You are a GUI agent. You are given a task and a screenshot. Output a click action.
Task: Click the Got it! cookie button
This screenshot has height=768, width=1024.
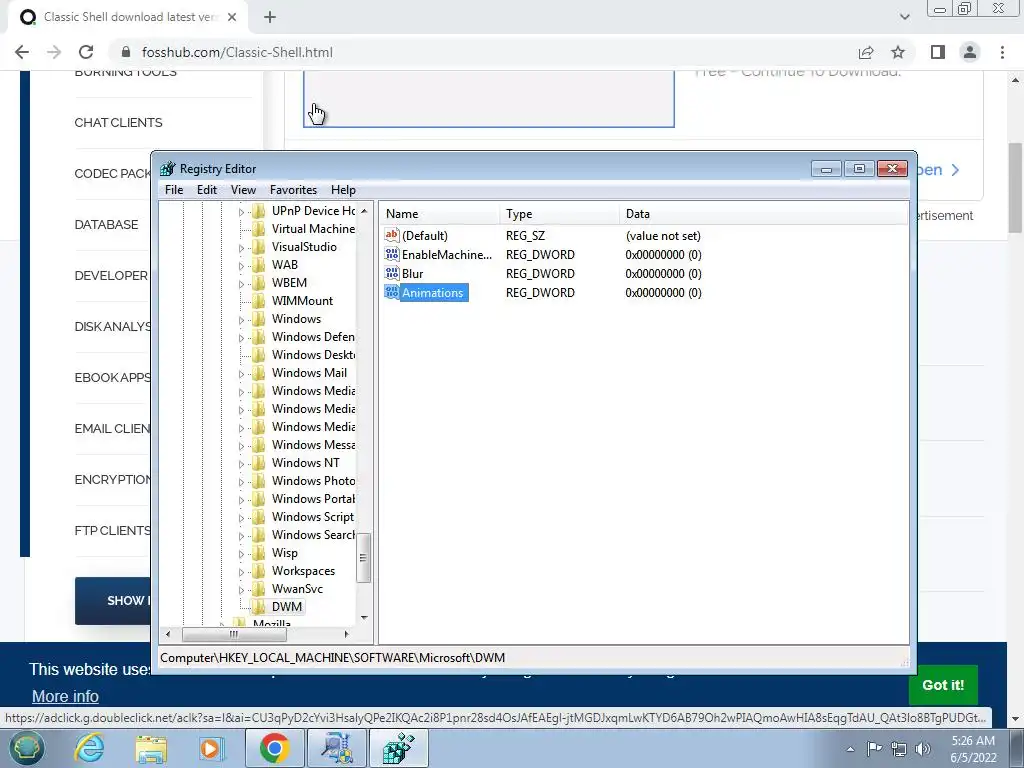click(942, 685)
